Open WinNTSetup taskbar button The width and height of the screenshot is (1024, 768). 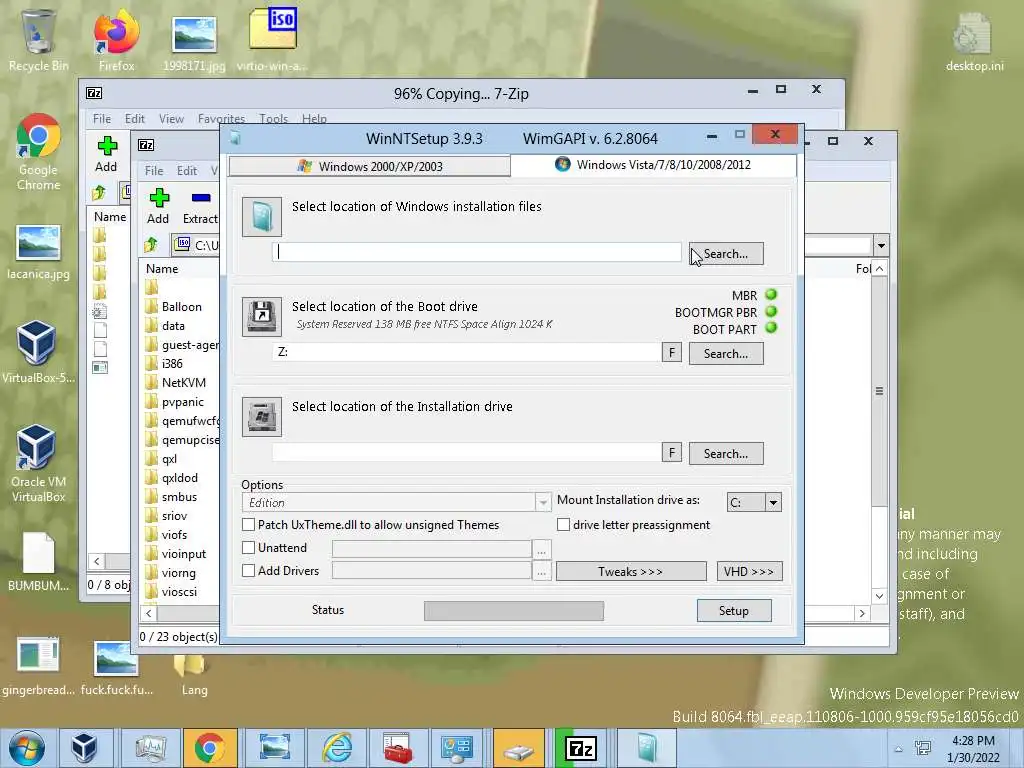click(x=646, y=748)
